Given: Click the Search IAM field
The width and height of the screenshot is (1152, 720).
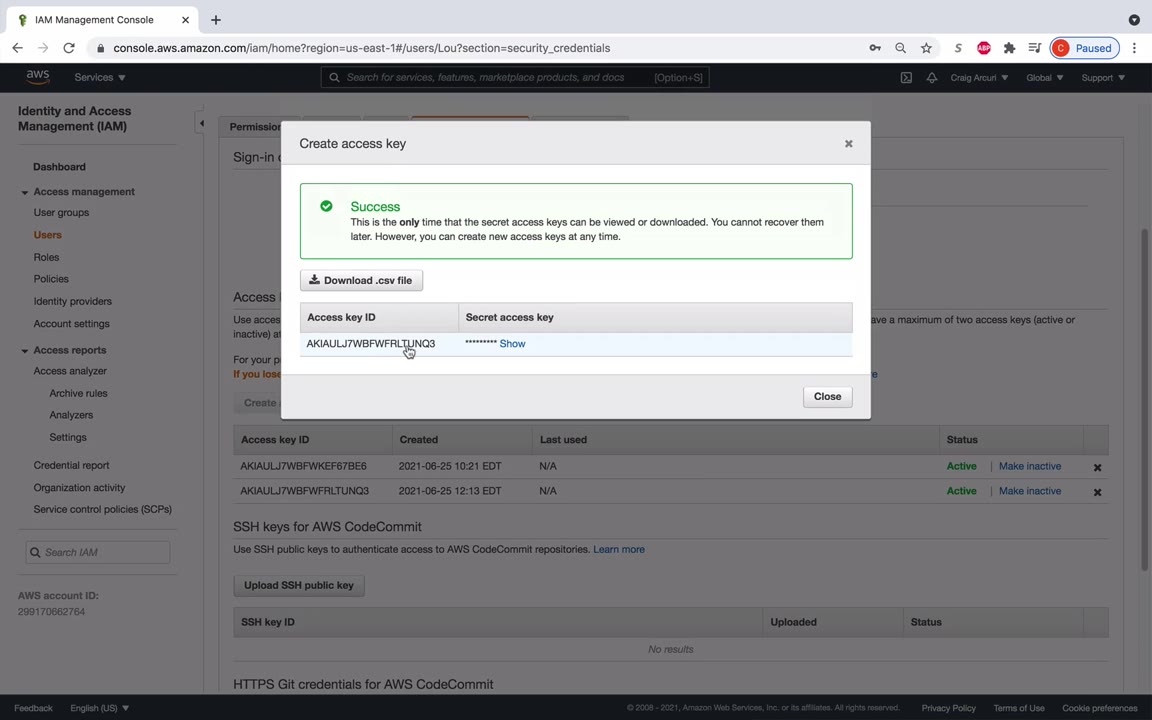Looking at the screenshot, I should pos(98,552).
